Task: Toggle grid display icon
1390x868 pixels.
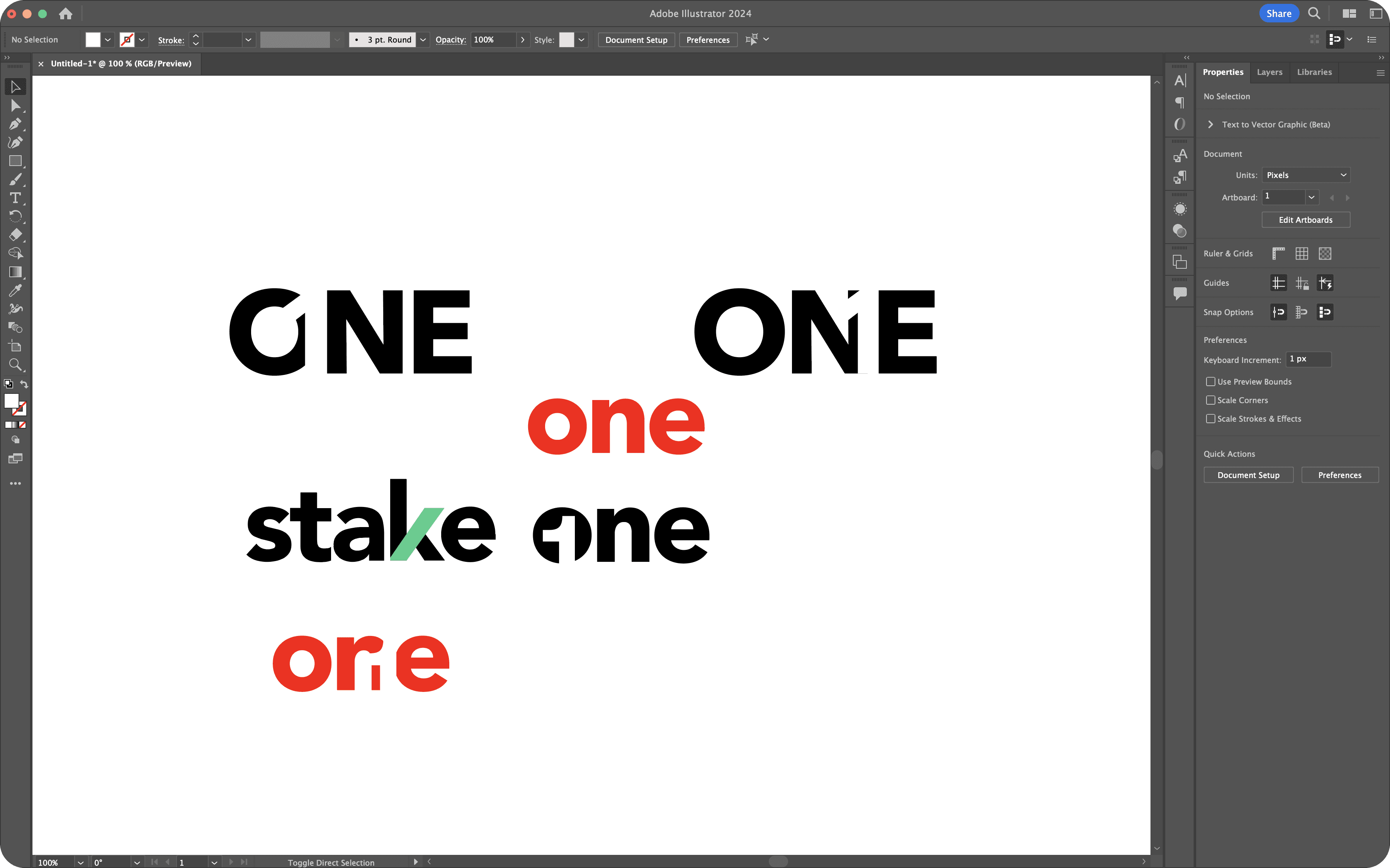Action: [1302, 253]
